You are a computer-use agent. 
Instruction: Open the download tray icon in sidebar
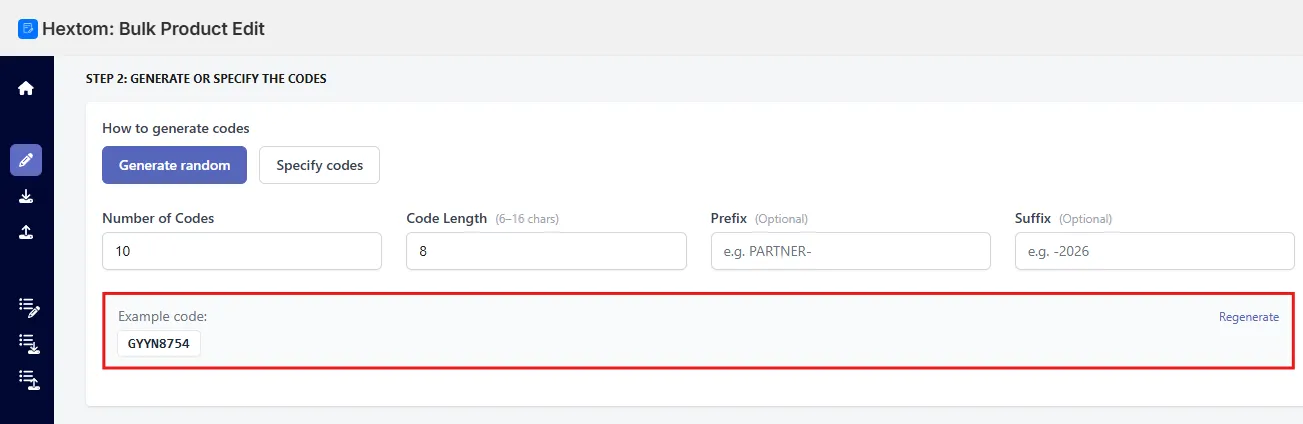pos(26,196)
